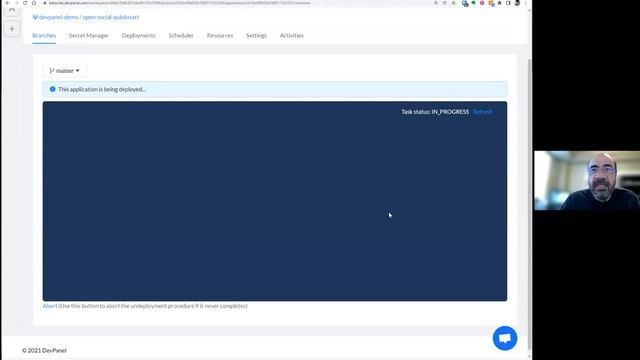Image resolution: width=640 pixels, height=360 pixels.
Task: Open the chat widget bubble
Action: tap(504, 338)
